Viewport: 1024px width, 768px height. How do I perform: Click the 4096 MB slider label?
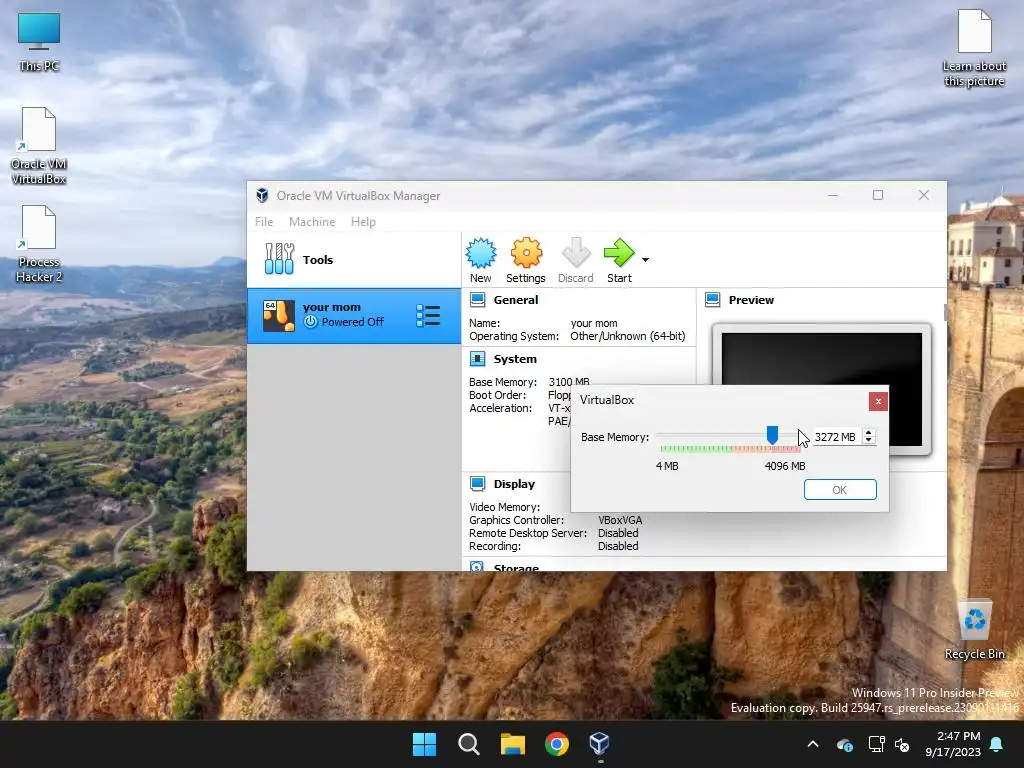[x=785, y=466]
